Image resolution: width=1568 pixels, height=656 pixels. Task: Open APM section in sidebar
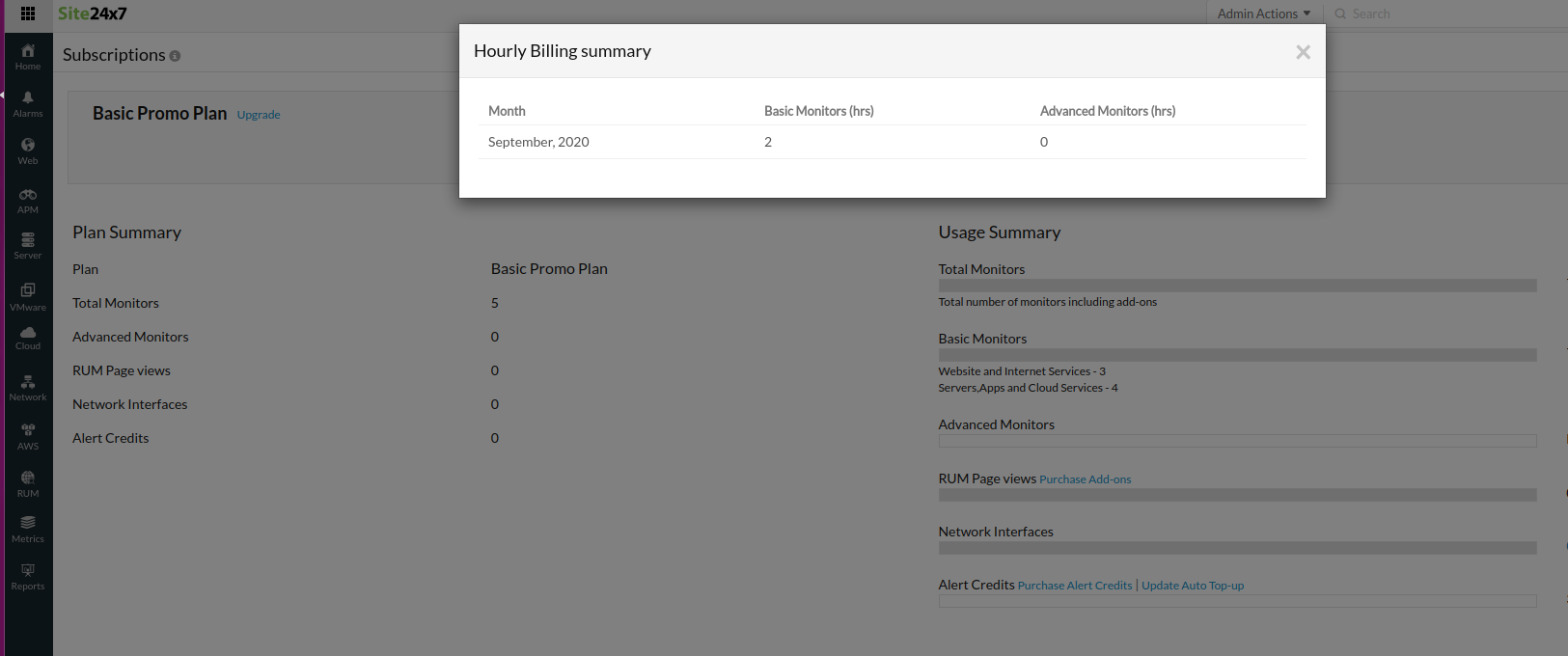28,201
